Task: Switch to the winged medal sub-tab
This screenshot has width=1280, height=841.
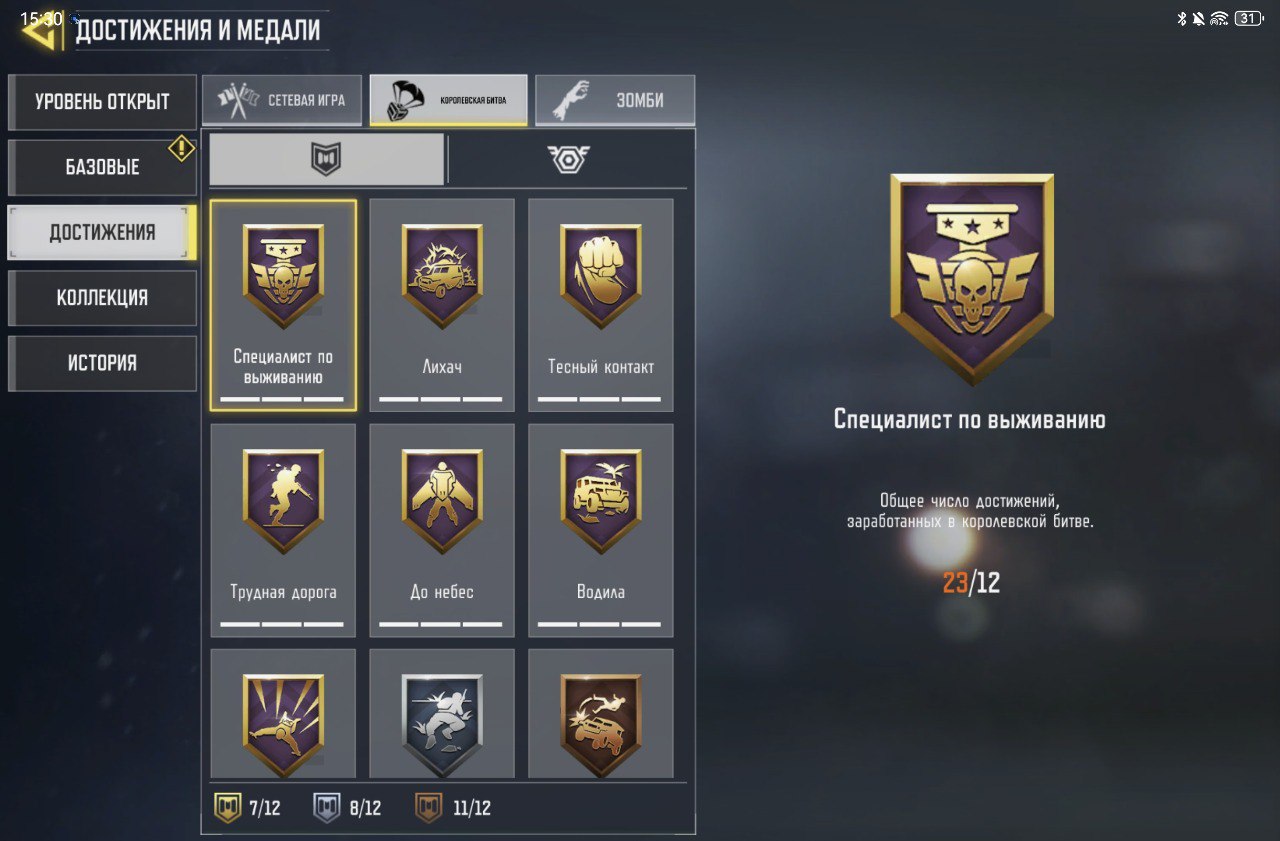Action: click(568, 159)
